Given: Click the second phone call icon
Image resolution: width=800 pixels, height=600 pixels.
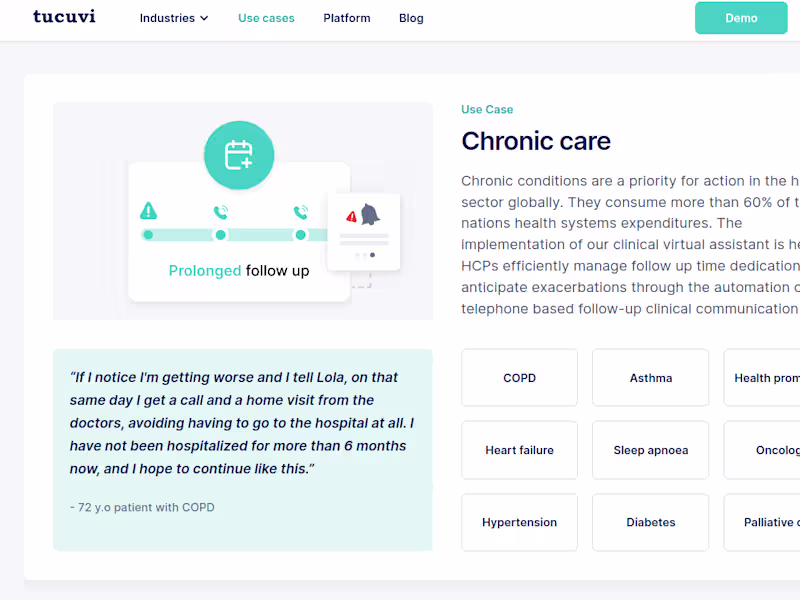Looking at the screenshot, I should coord(300,212).
